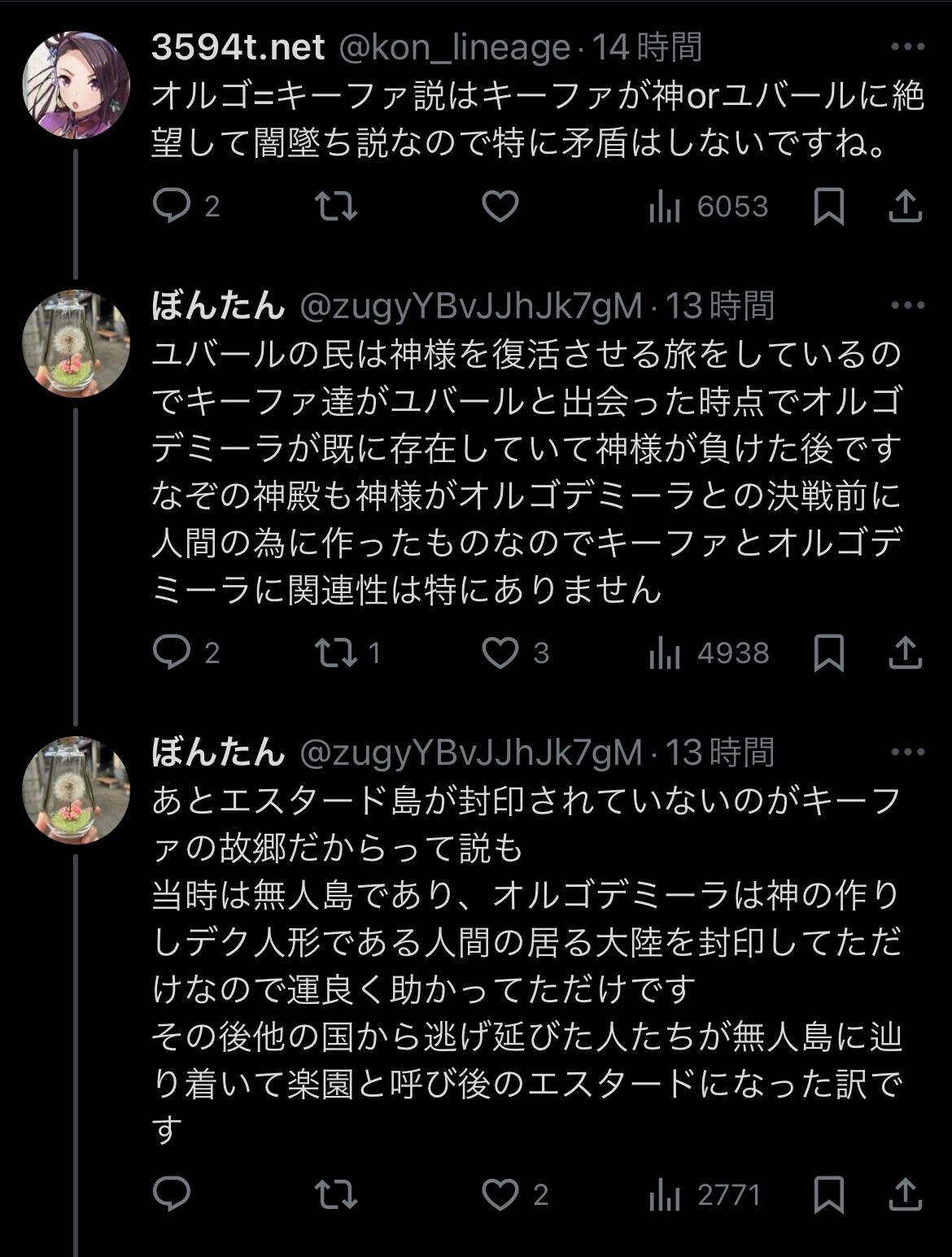View analytics showing 4938 views
Image resolution: width=952 pixels, height=1257 pixels.
(708, 653)
